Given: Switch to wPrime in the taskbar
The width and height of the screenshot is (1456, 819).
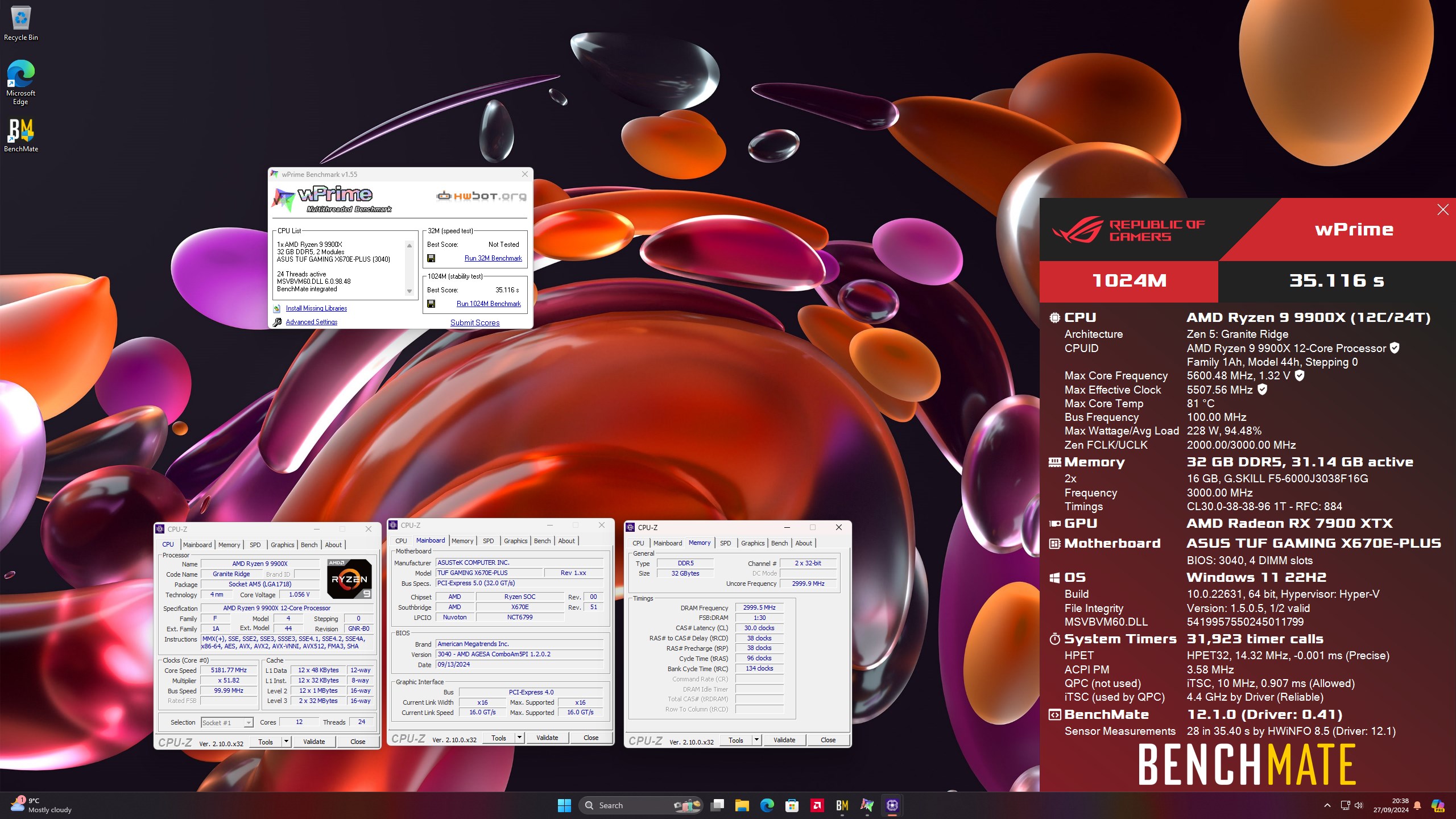Looking at the screenshot, I should click(x=867, y=805).
